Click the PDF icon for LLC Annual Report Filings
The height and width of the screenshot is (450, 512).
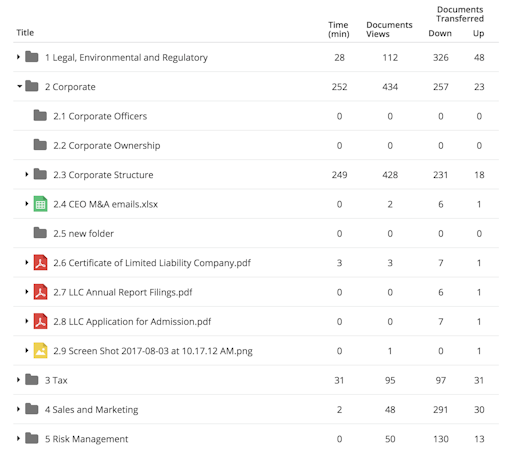tap(40, 292)
